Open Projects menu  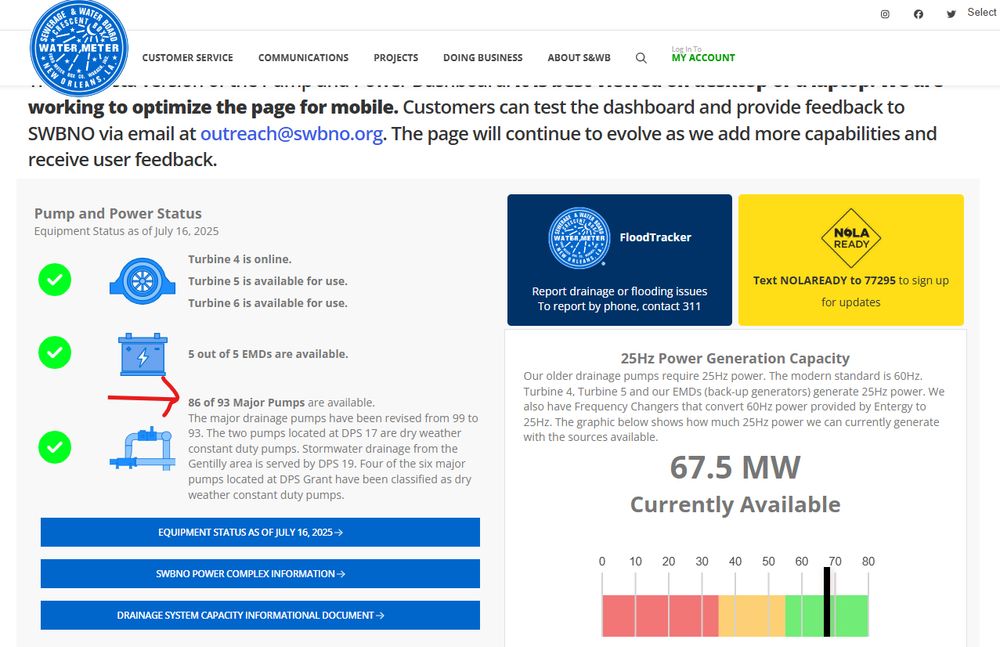tap(396, 58)
